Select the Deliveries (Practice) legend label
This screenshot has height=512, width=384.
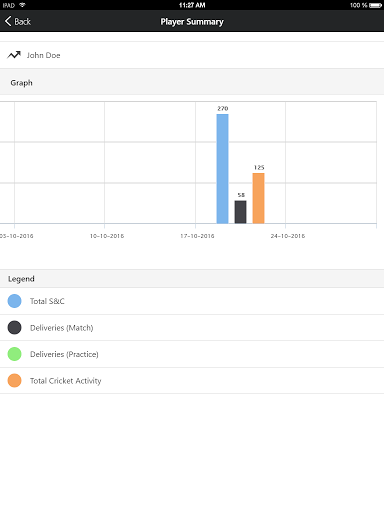pyautogui.click(x=64, y=354)
